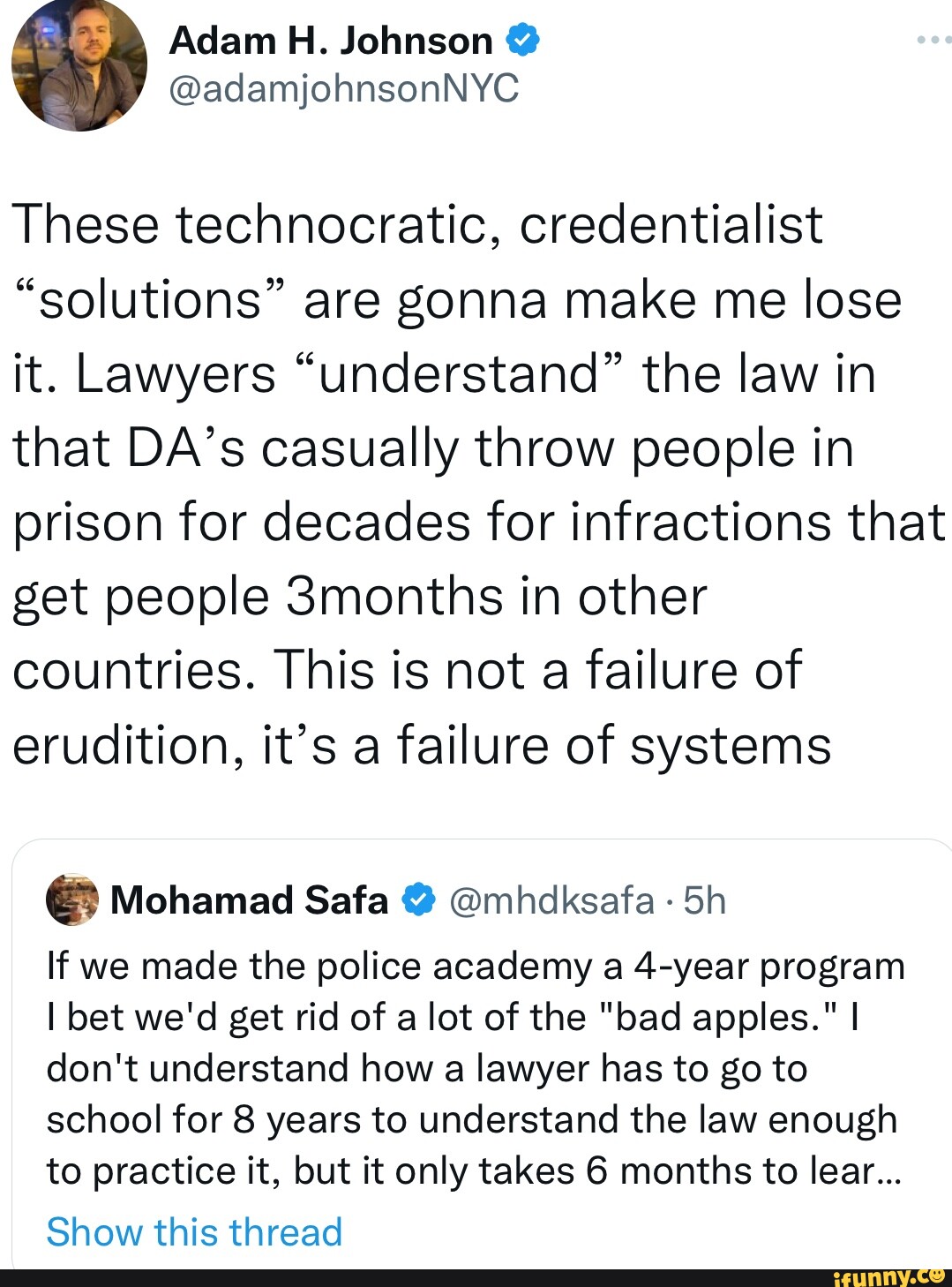Select the "Show this thread" link
952x1287 pixels.
pos(194,1231)
